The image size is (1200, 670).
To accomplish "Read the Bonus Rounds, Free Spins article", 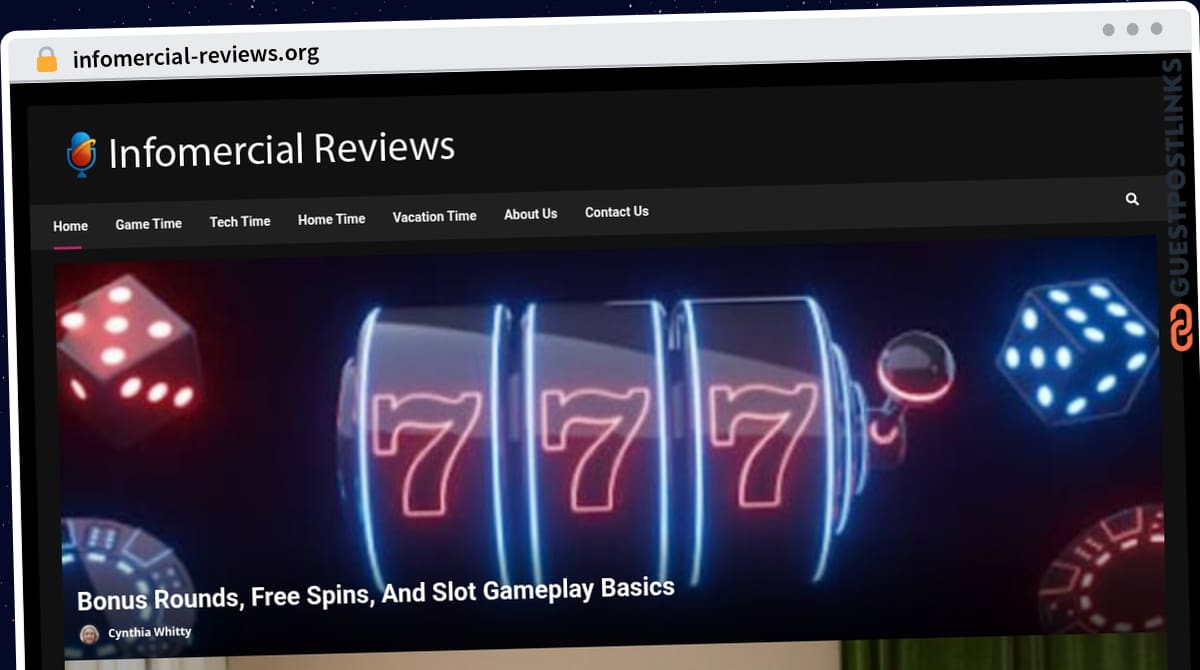I will [x=376, y=594].
